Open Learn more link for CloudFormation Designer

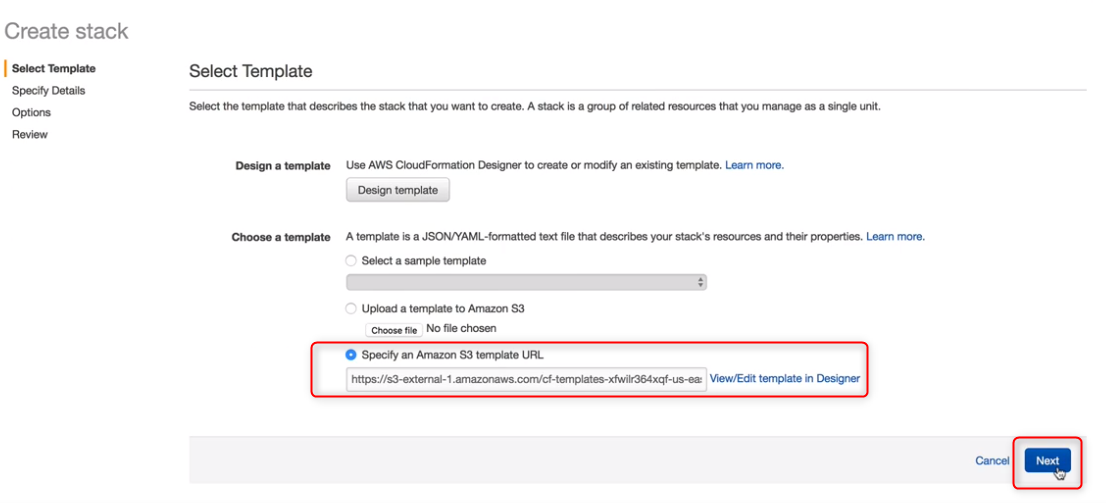(x=754, y=165)
